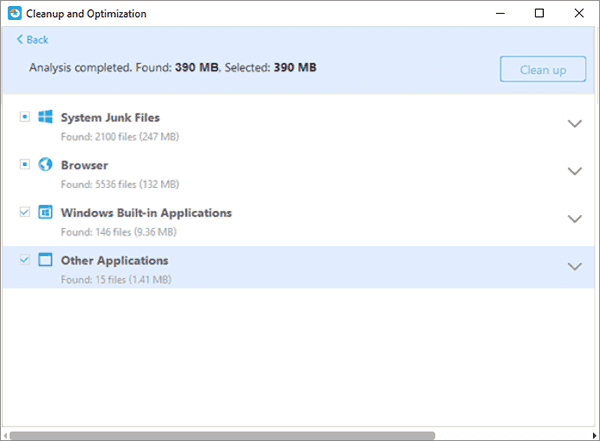Viewport: 600px width, 441px height.
Task: Uncheck the Windows Built-in Applications checkbox
Action: pyautogui.click(x=24, y=213)
